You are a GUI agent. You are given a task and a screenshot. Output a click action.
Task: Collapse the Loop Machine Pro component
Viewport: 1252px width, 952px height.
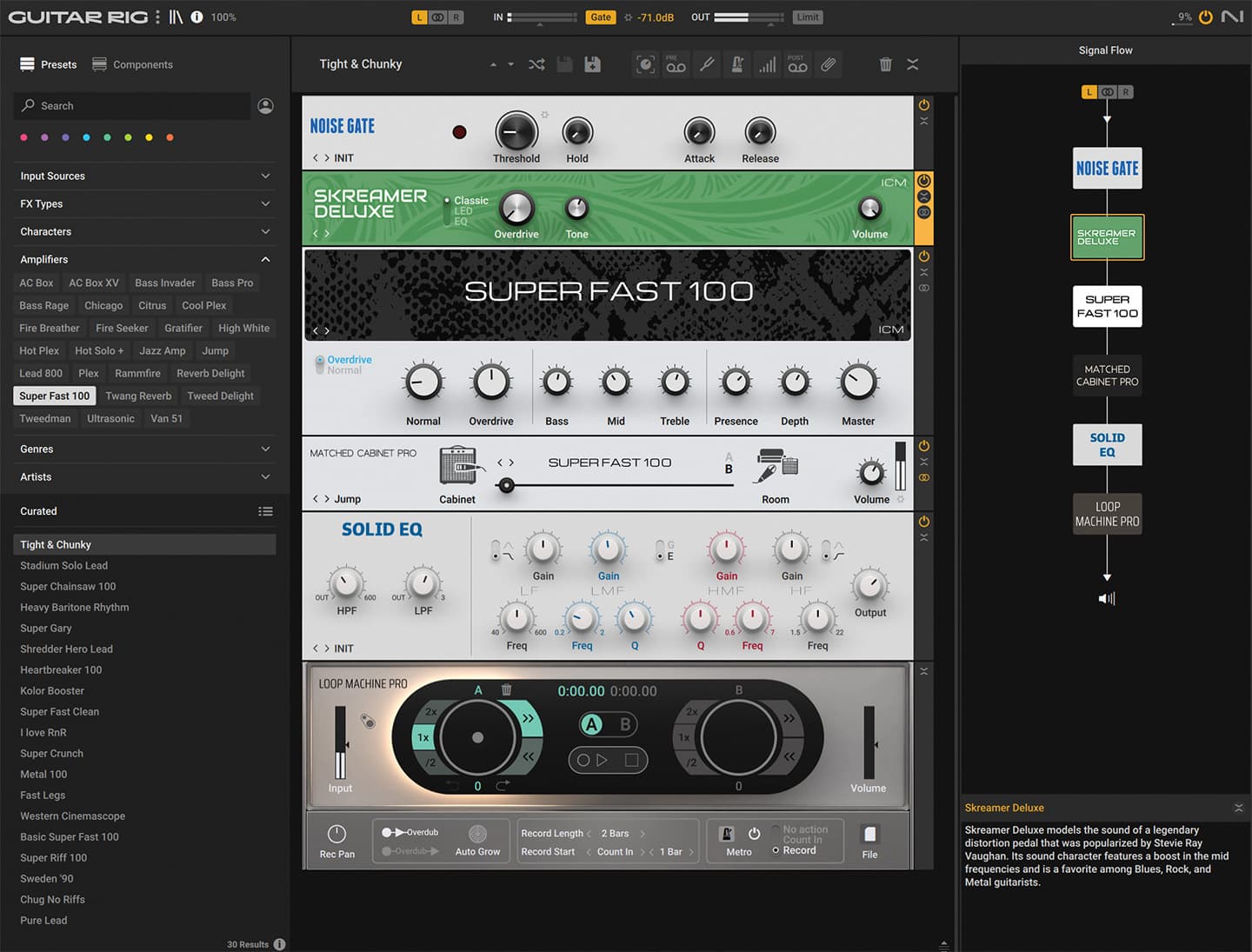pos(924,671)
